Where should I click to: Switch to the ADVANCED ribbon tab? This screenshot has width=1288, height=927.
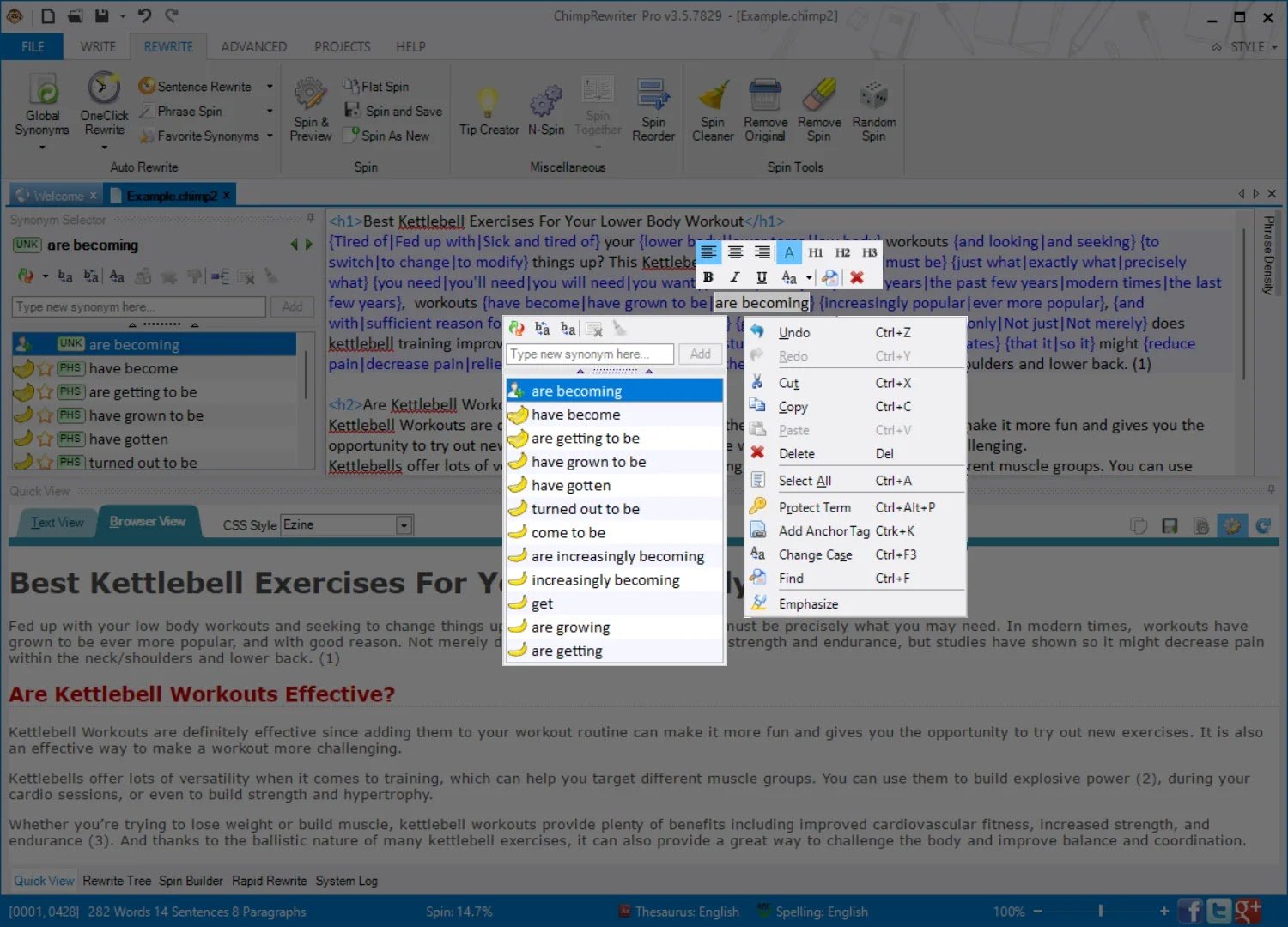click(253, 47)
